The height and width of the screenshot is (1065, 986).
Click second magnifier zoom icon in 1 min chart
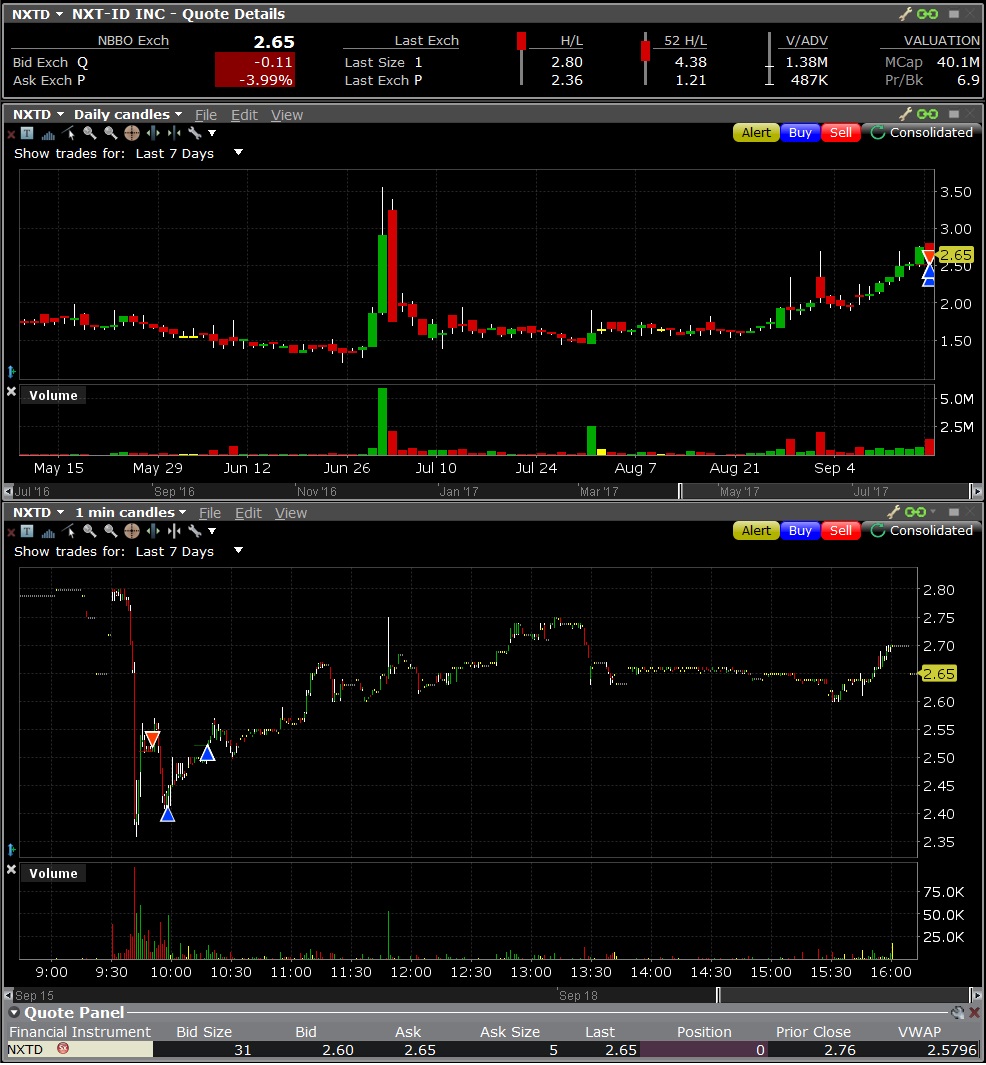(x=111, y=531)
